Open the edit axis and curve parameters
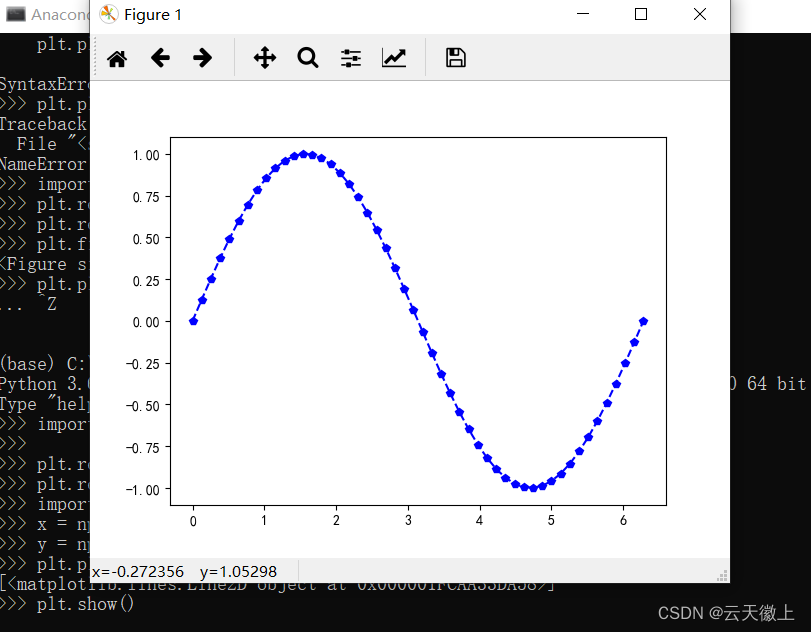The width and height of the screenshot is (811, 632). coord(394,58)
